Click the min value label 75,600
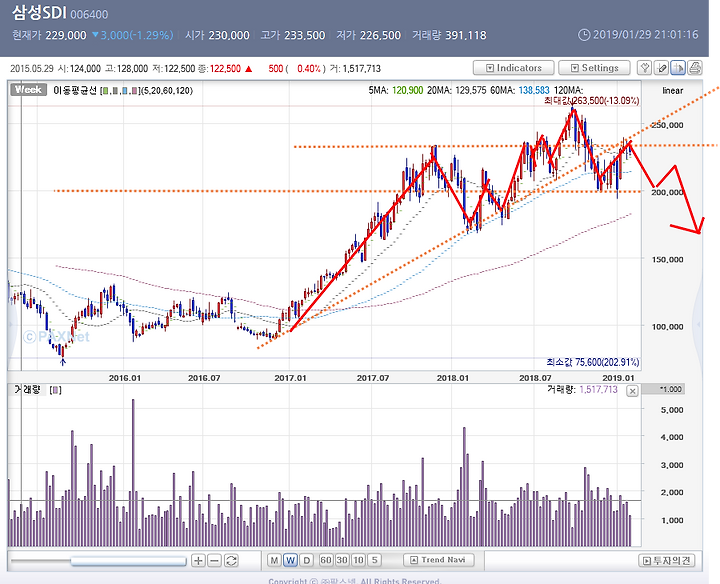The height and width of the screenshot is (584, 720). coord(592,362)
